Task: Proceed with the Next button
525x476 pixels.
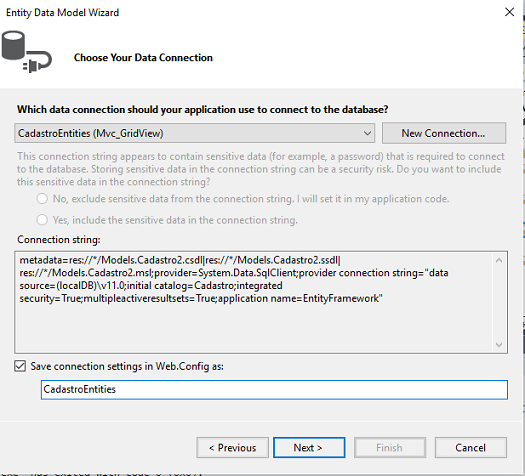Action: 309,448
